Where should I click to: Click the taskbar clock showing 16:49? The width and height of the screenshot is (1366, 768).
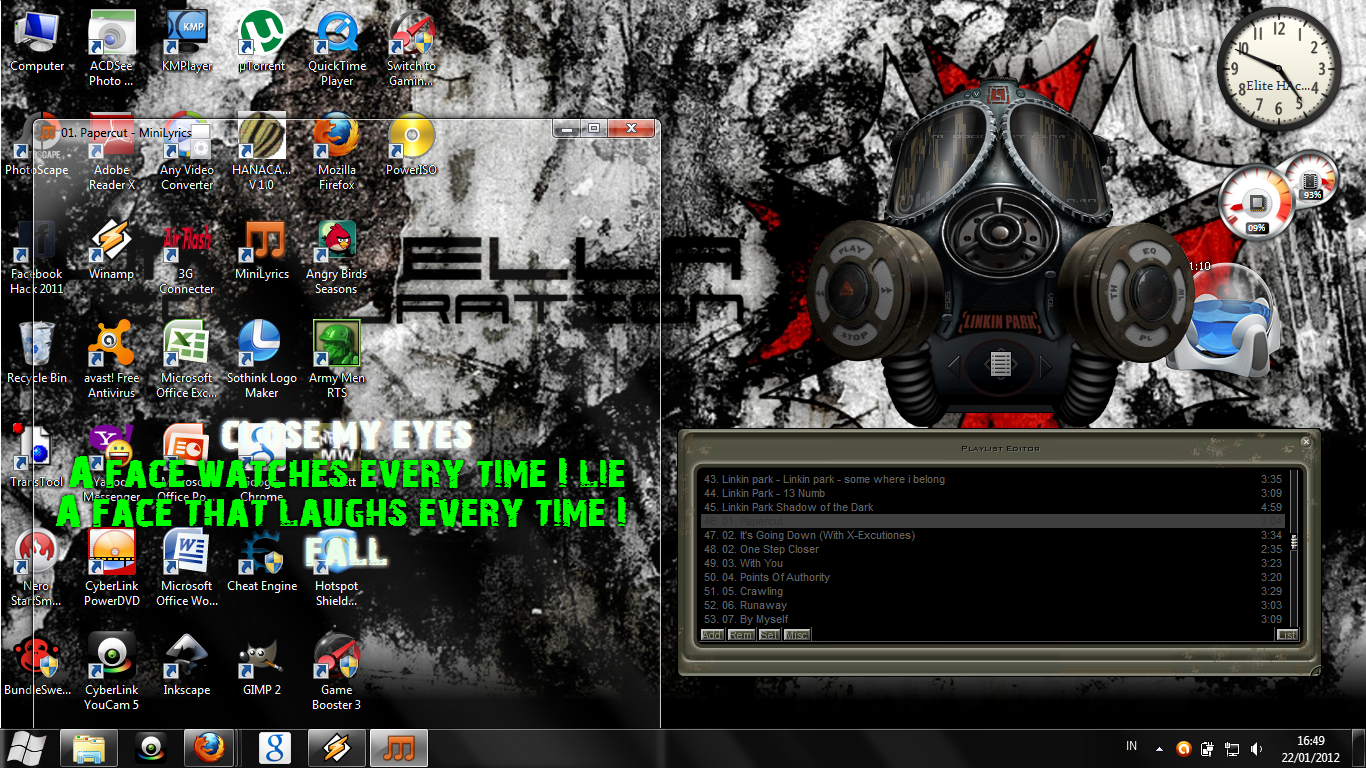coord(1311,749)
